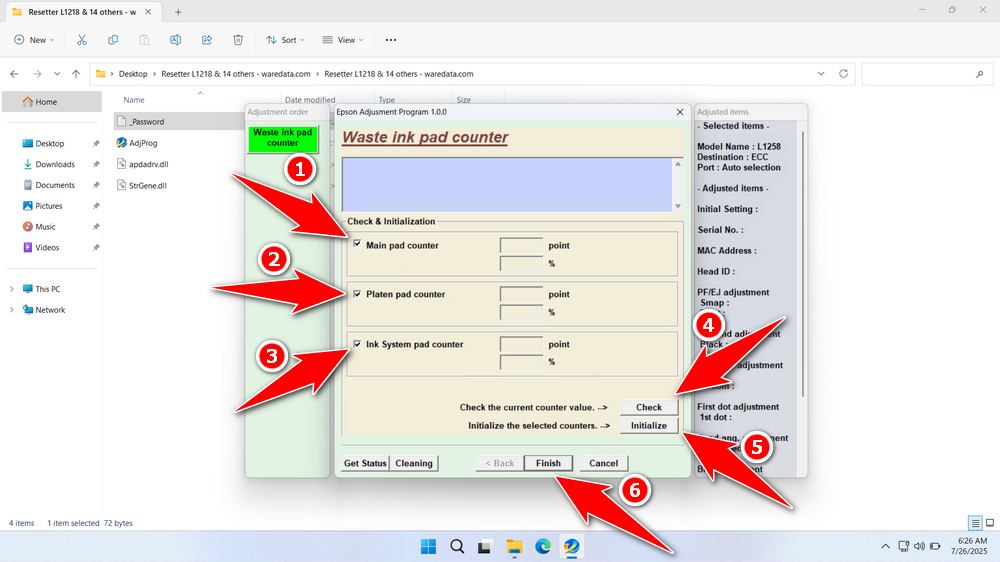The width and height of the screenshot is (1000, 562).
Task: Toggle the Platen pad counter checkbox
Action: (357, 294)
